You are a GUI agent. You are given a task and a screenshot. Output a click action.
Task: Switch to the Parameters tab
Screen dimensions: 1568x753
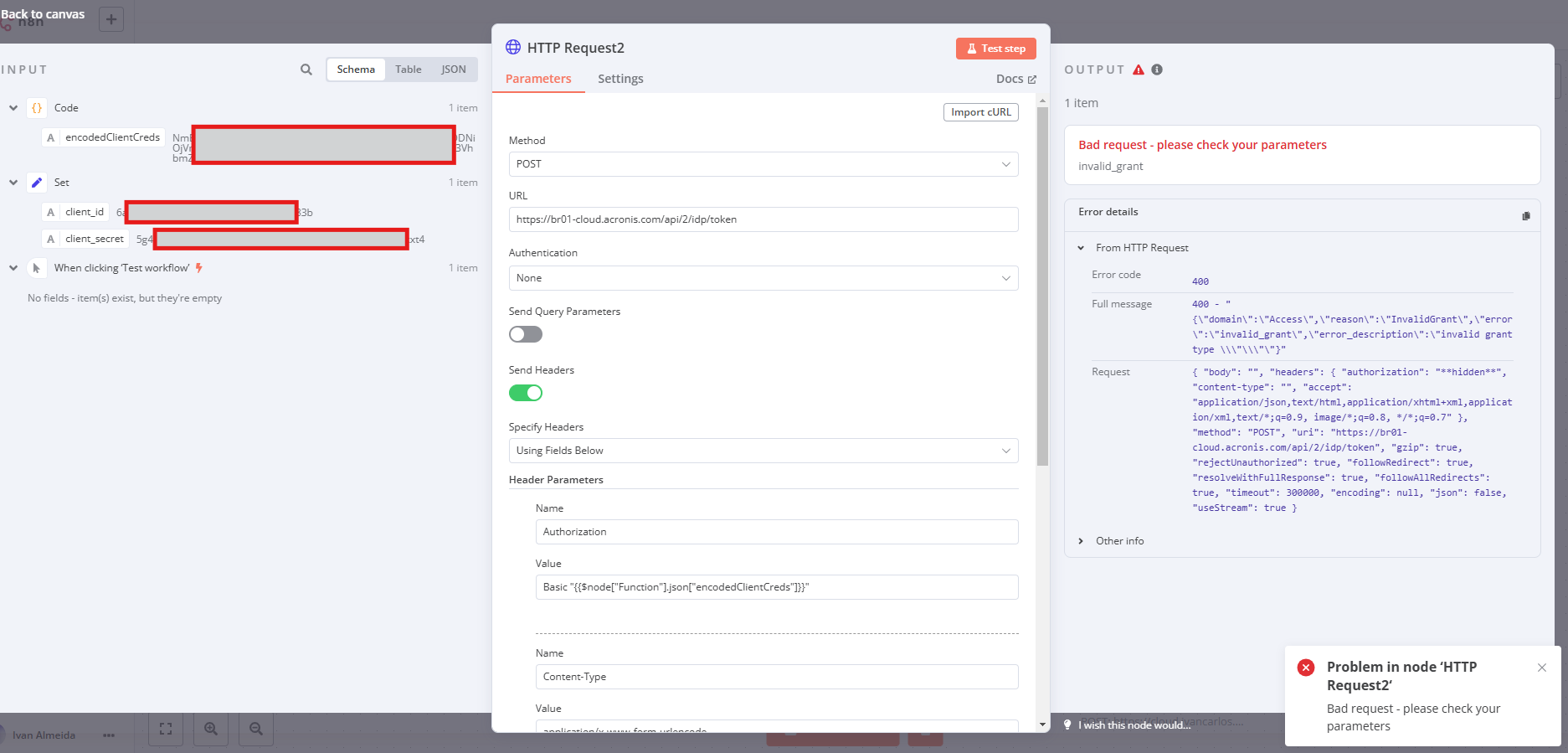pyautogui.click(x=538, y=79)
